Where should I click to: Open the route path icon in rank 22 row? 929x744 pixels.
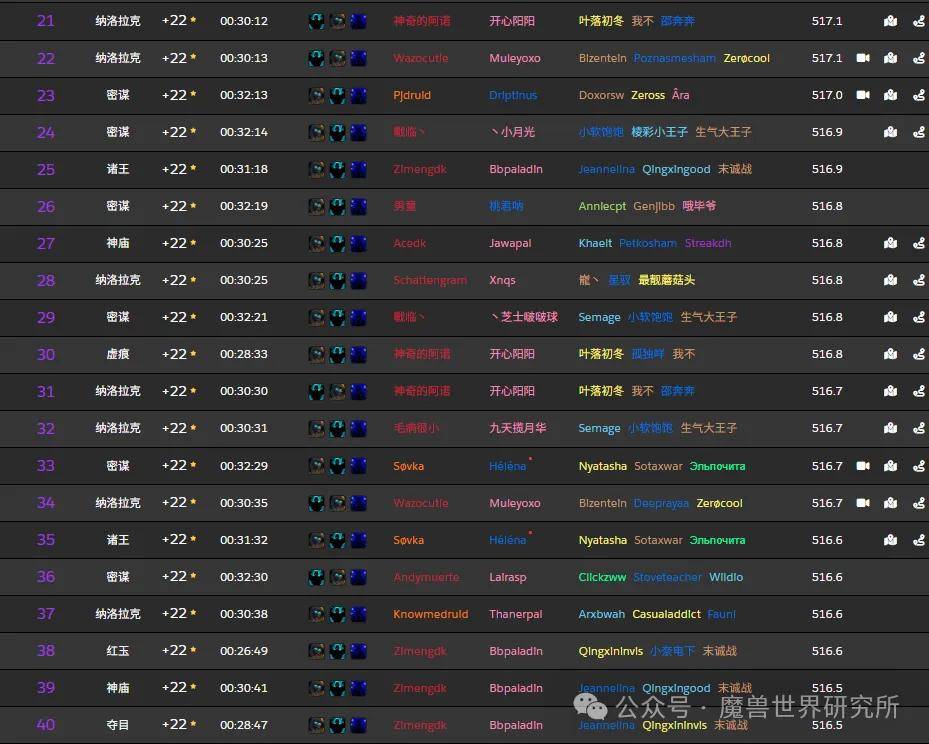918,58
